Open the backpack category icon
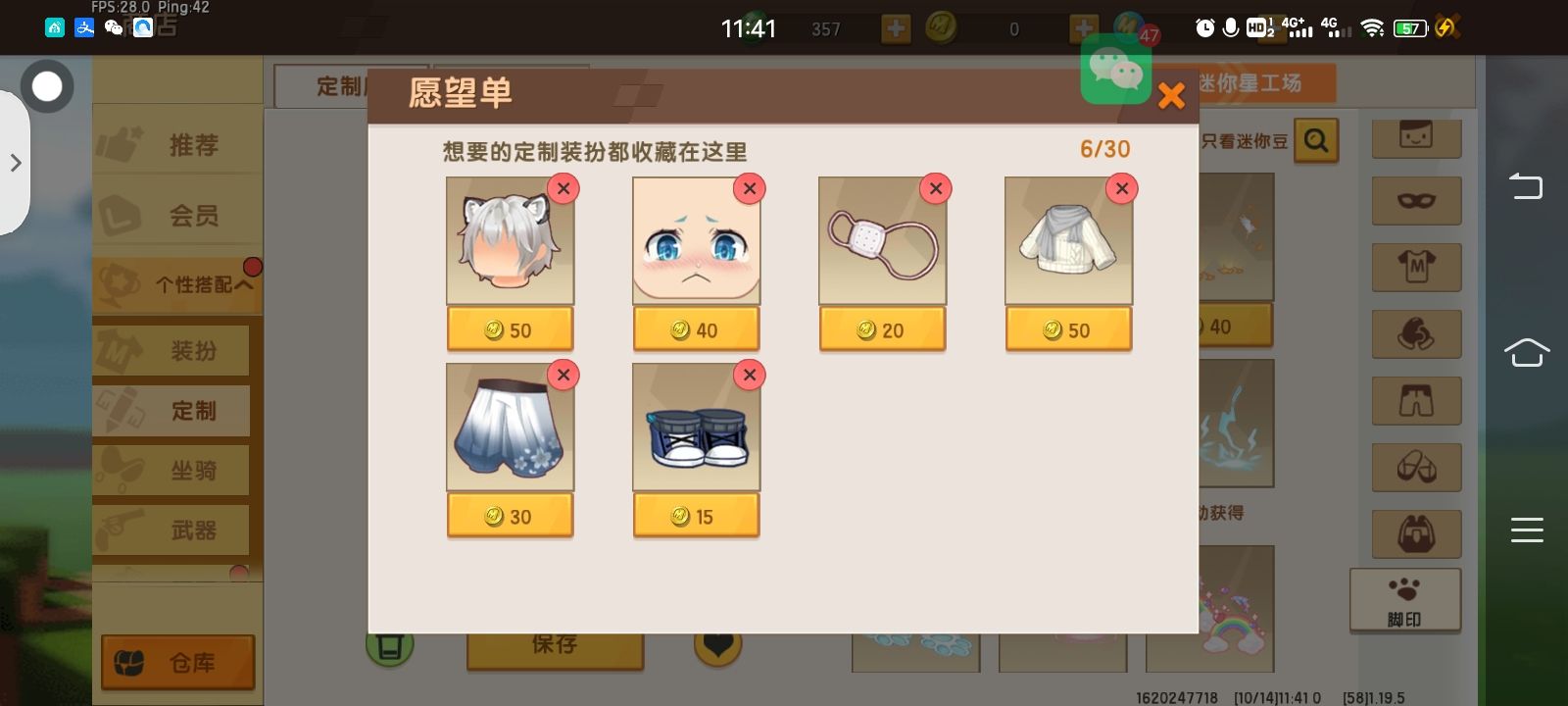This screenshot has height=706, width=1568. pyautogui.click(x=1416, y=534)
